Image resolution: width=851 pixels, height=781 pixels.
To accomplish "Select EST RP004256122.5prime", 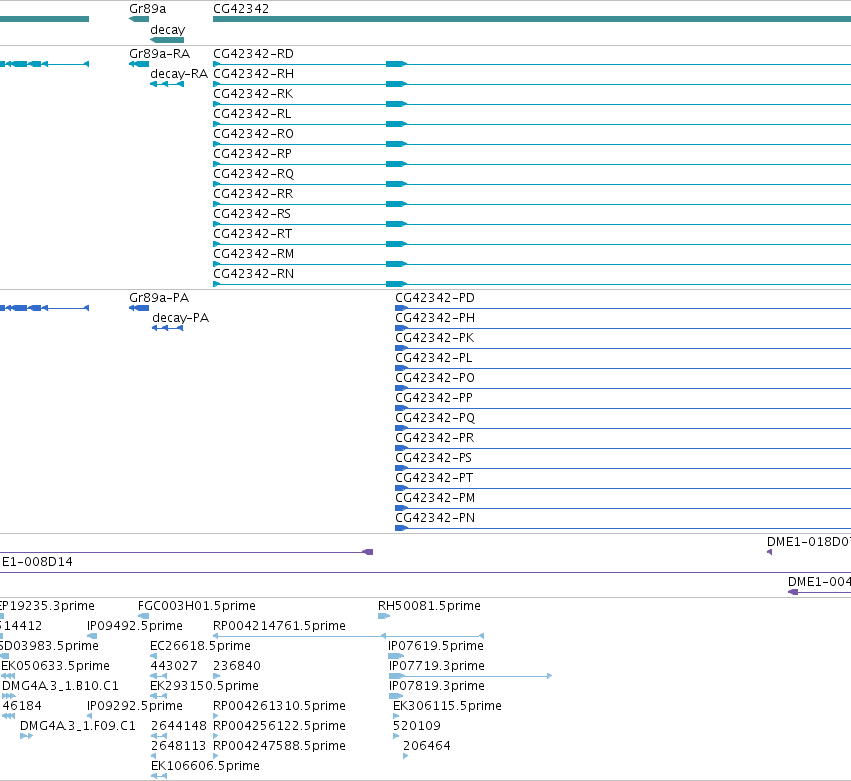I will click(280, 727).
